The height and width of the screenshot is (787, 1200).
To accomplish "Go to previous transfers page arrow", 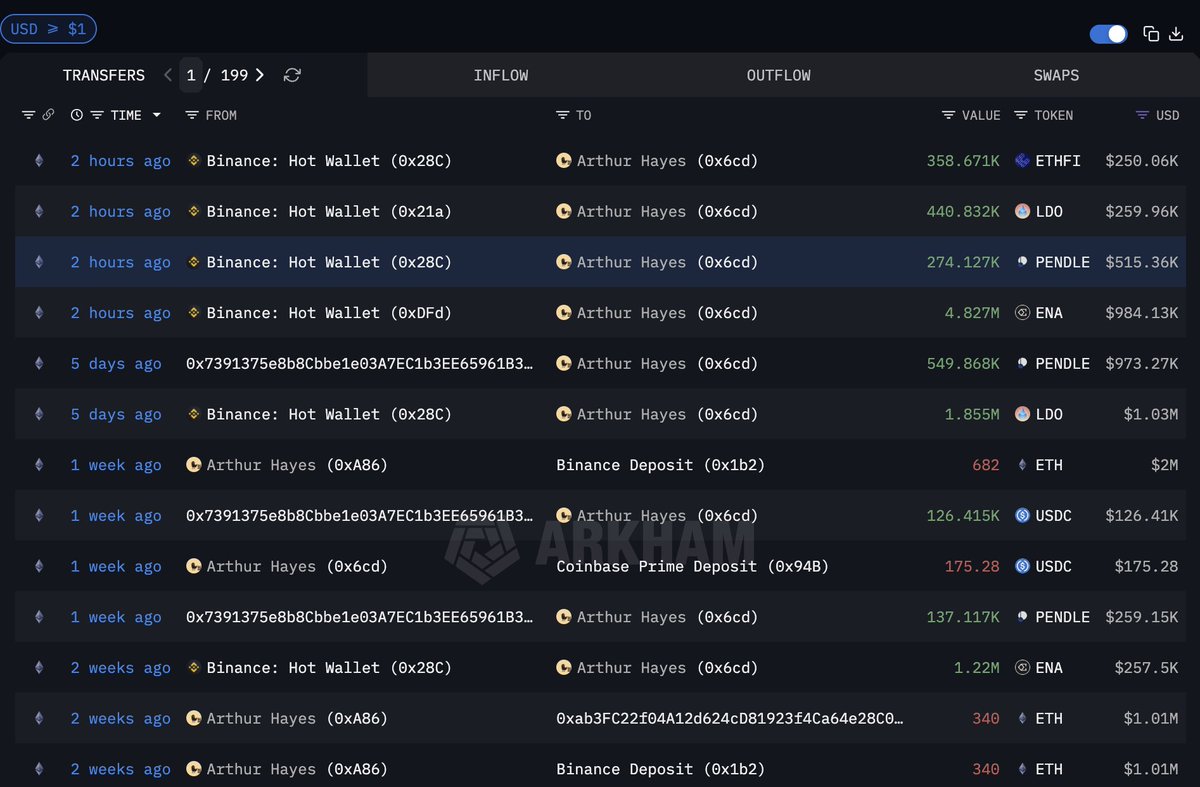I will tap(168, 75).
